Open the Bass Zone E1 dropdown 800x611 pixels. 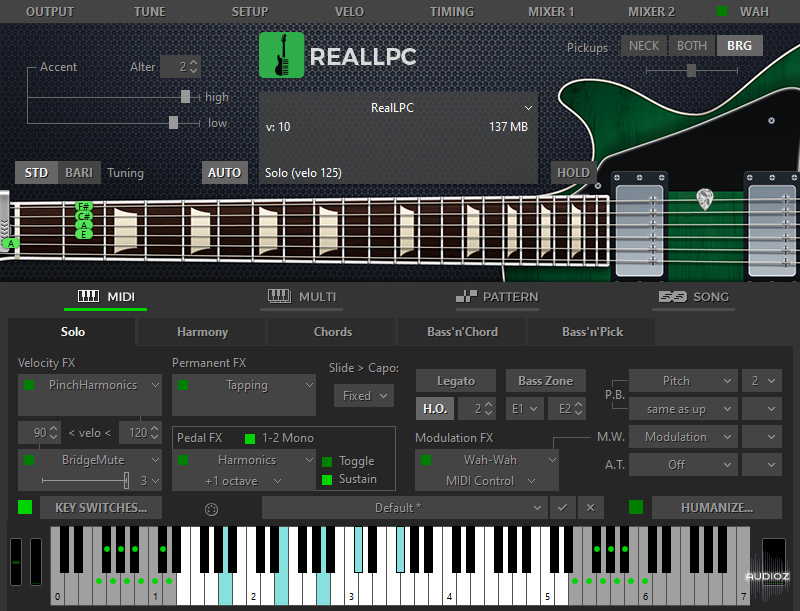[524, 409]
